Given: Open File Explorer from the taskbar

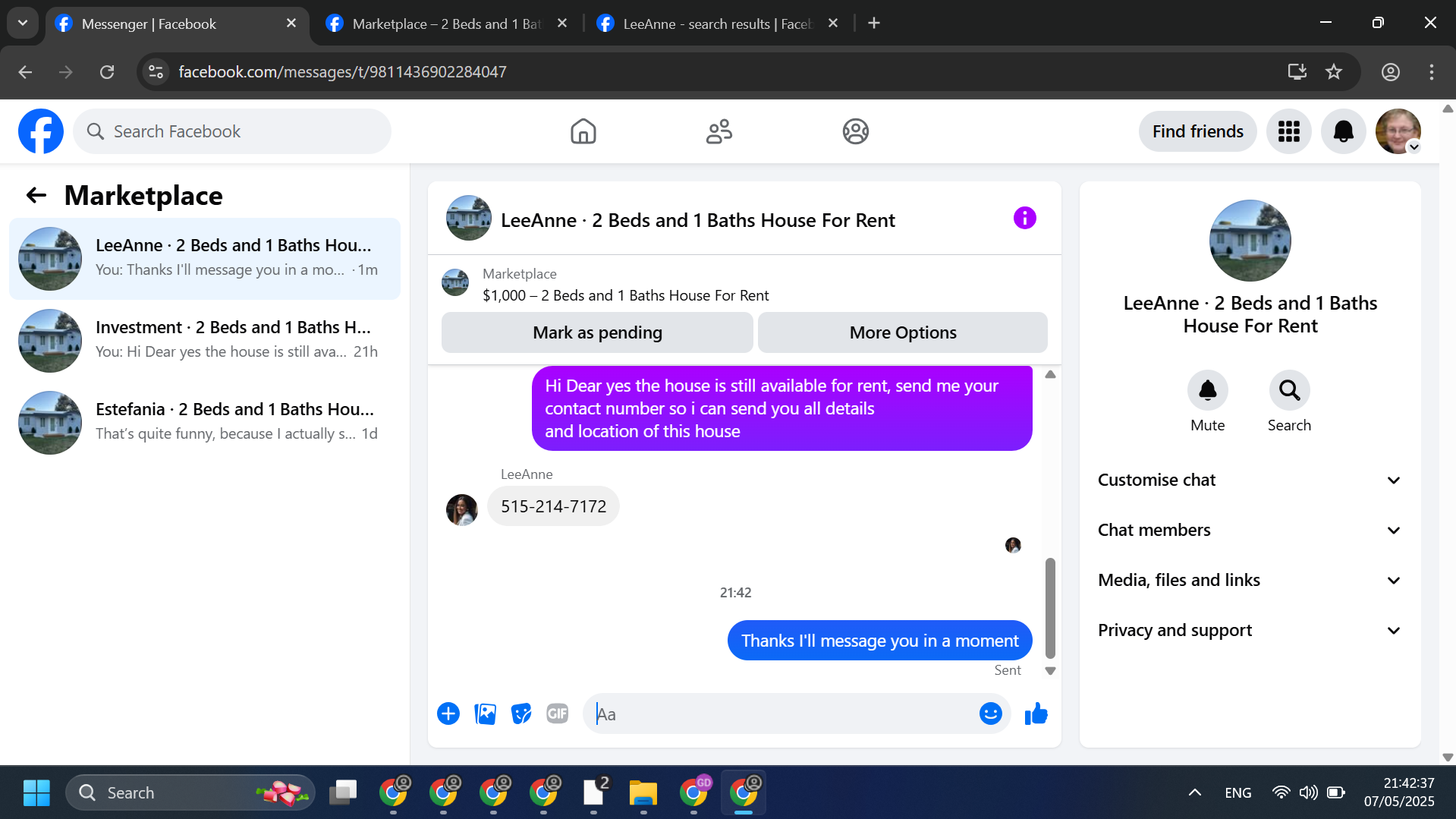Looking at the screenshot, I should coord(643,792).
